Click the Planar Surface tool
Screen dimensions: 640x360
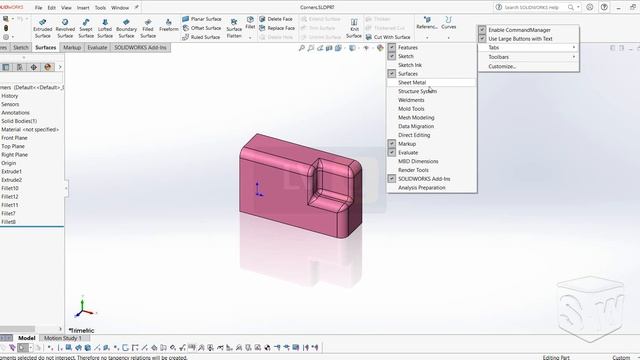click(202, 19)
